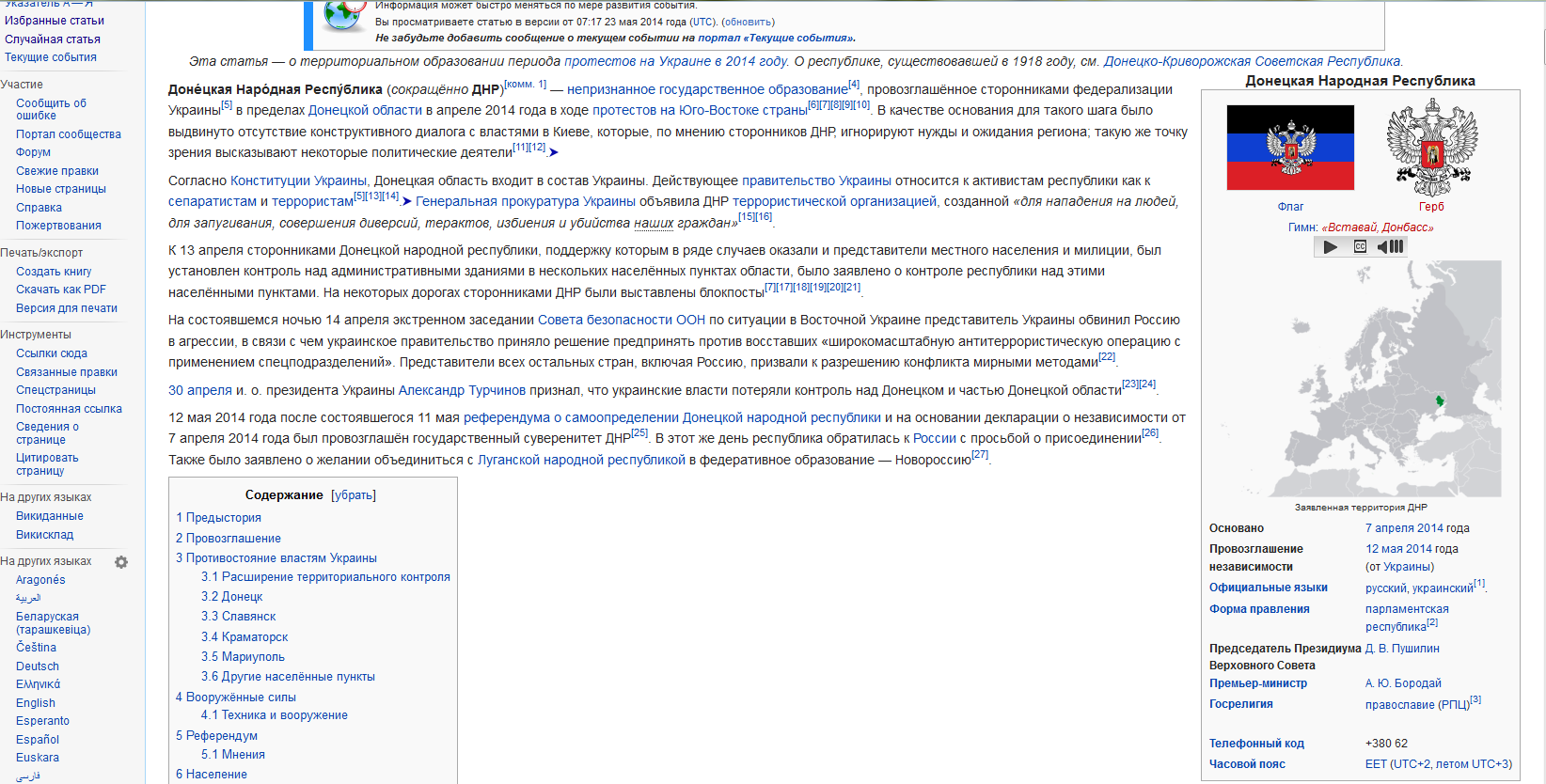Open Избранные статьи in the sidebar
Image resolution: width=1546 pixels, height=784 pixels.
point(55,21)
